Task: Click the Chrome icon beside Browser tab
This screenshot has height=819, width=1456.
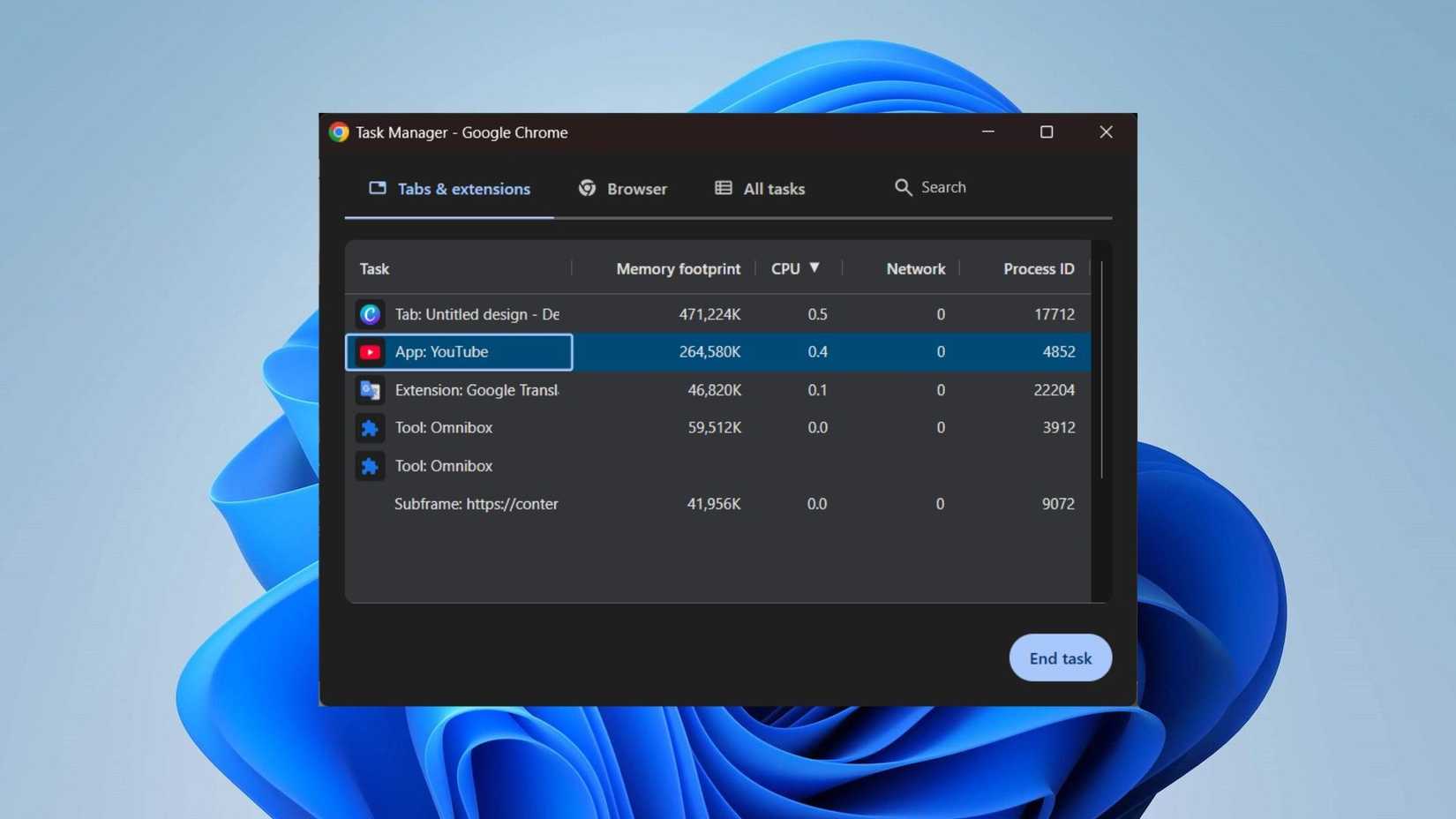Action: (x=587, y=188)
